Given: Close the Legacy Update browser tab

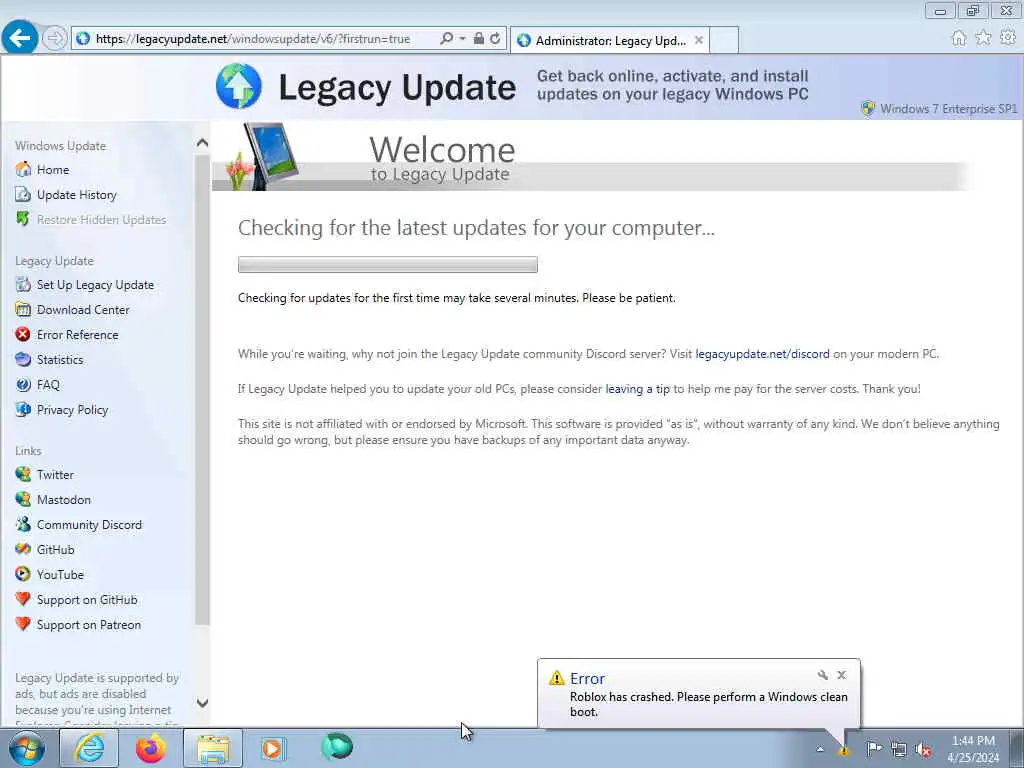Looking at the screenshot, I should (x=699, y=40).
